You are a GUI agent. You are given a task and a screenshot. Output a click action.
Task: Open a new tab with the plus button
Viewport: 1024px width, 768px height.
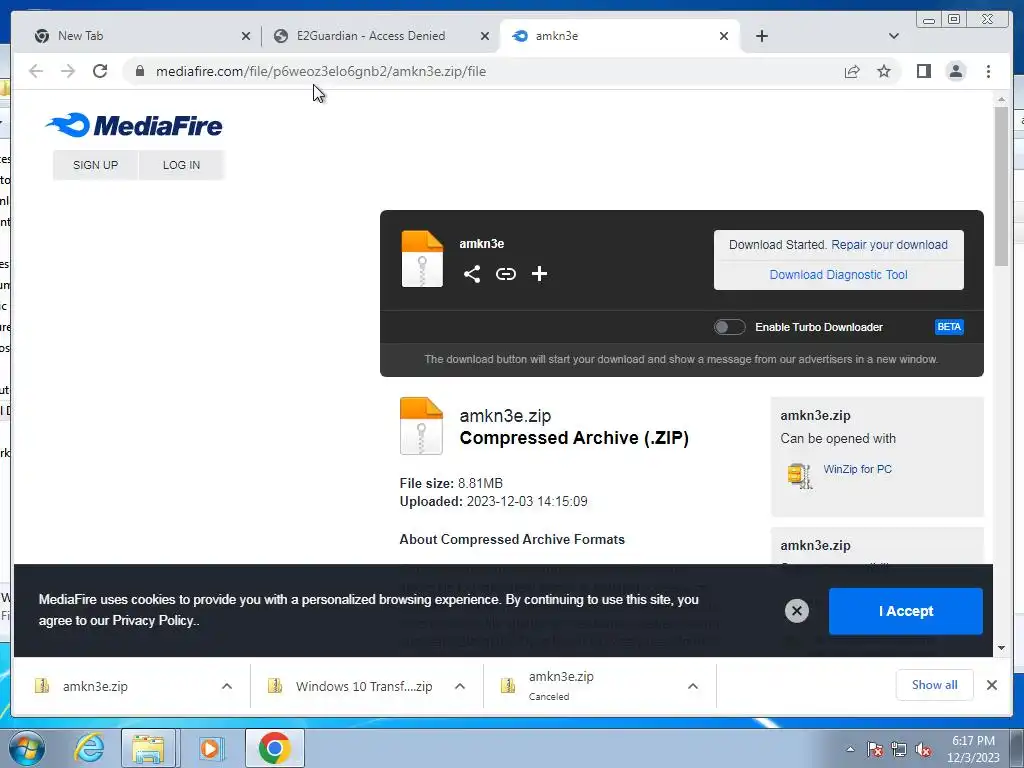[x=761, y=36]
